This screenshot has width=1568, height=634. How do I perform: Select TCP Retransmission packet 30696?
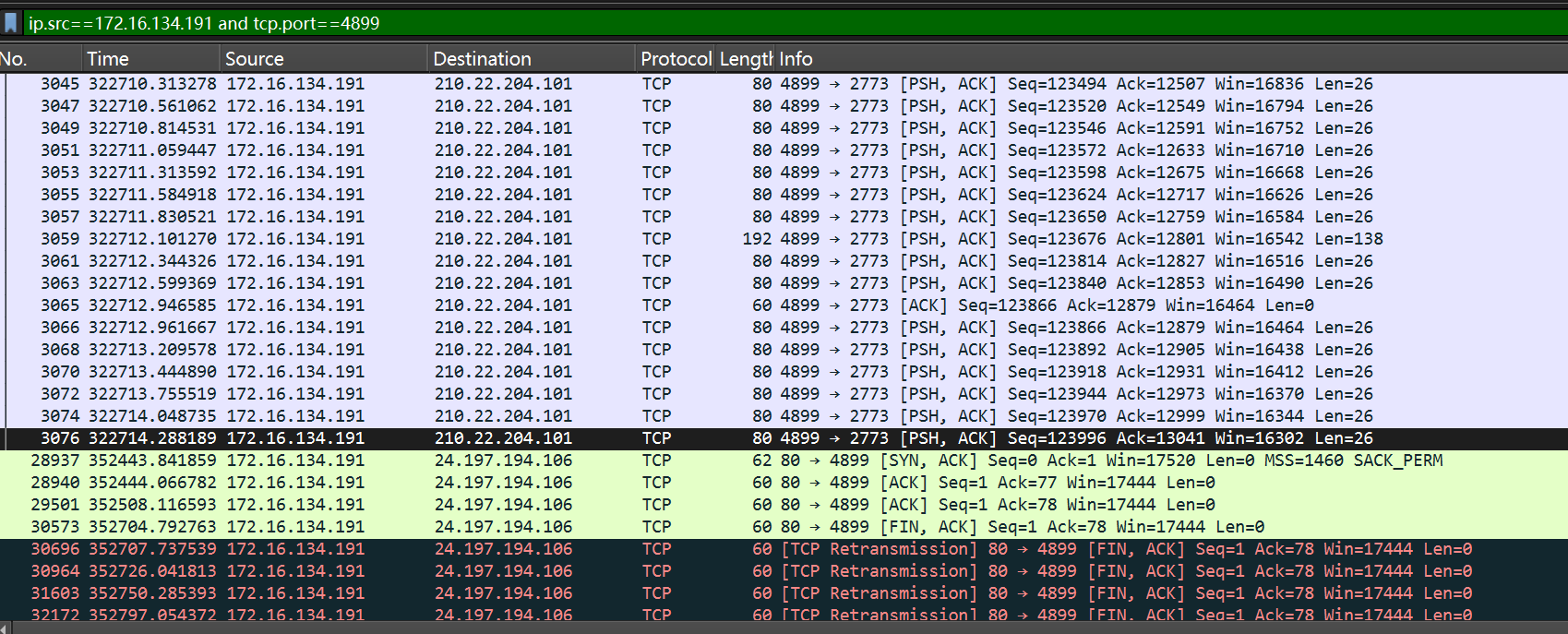(x=784, y=549)
